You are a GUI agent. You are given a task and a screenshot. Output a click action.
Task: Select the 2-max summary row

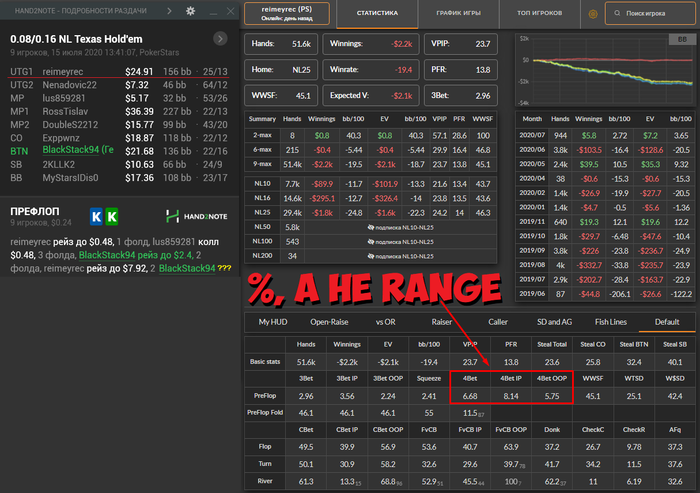[x=371, y=135]
